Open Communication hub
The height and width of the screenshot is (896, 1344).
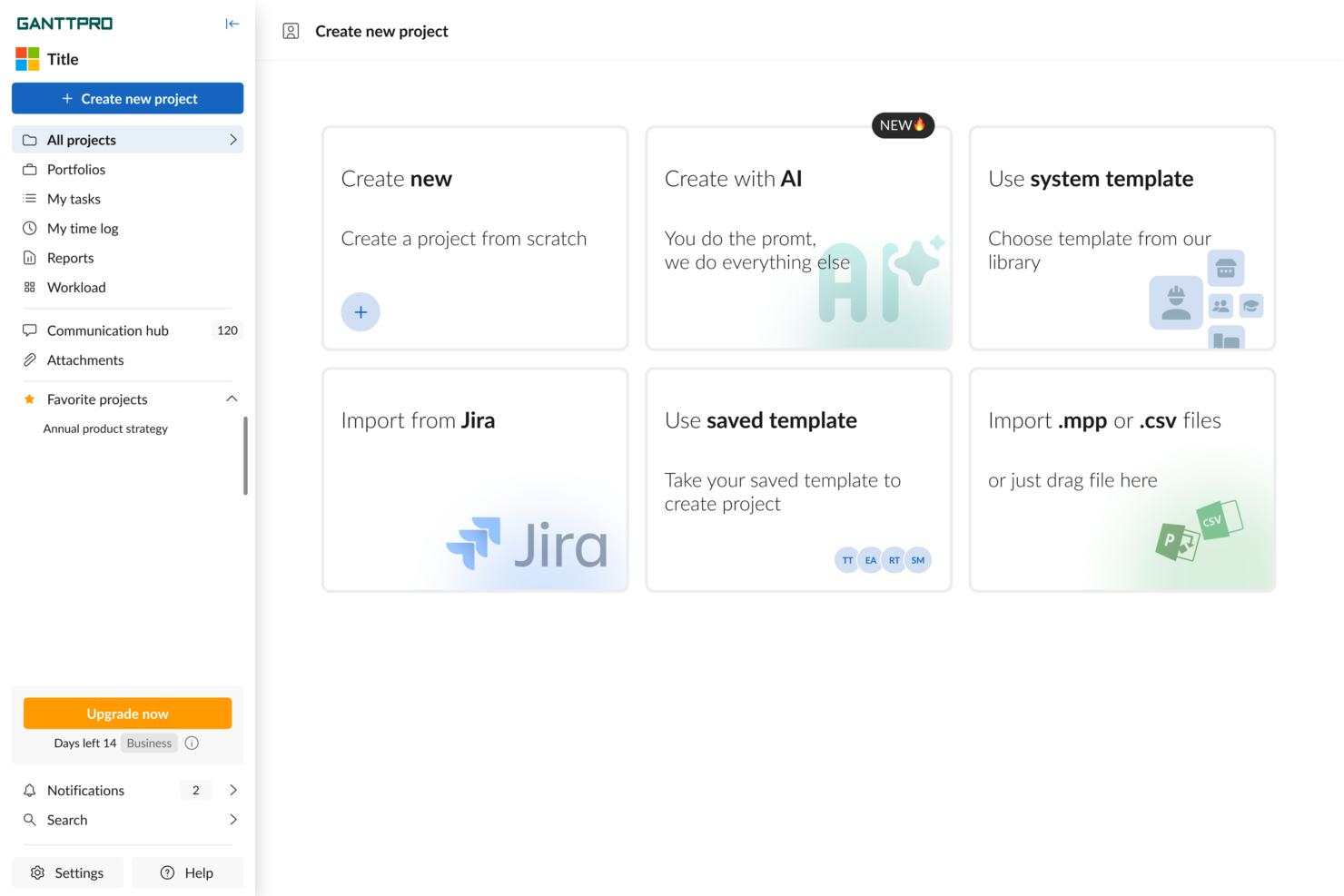coord(127,330)
